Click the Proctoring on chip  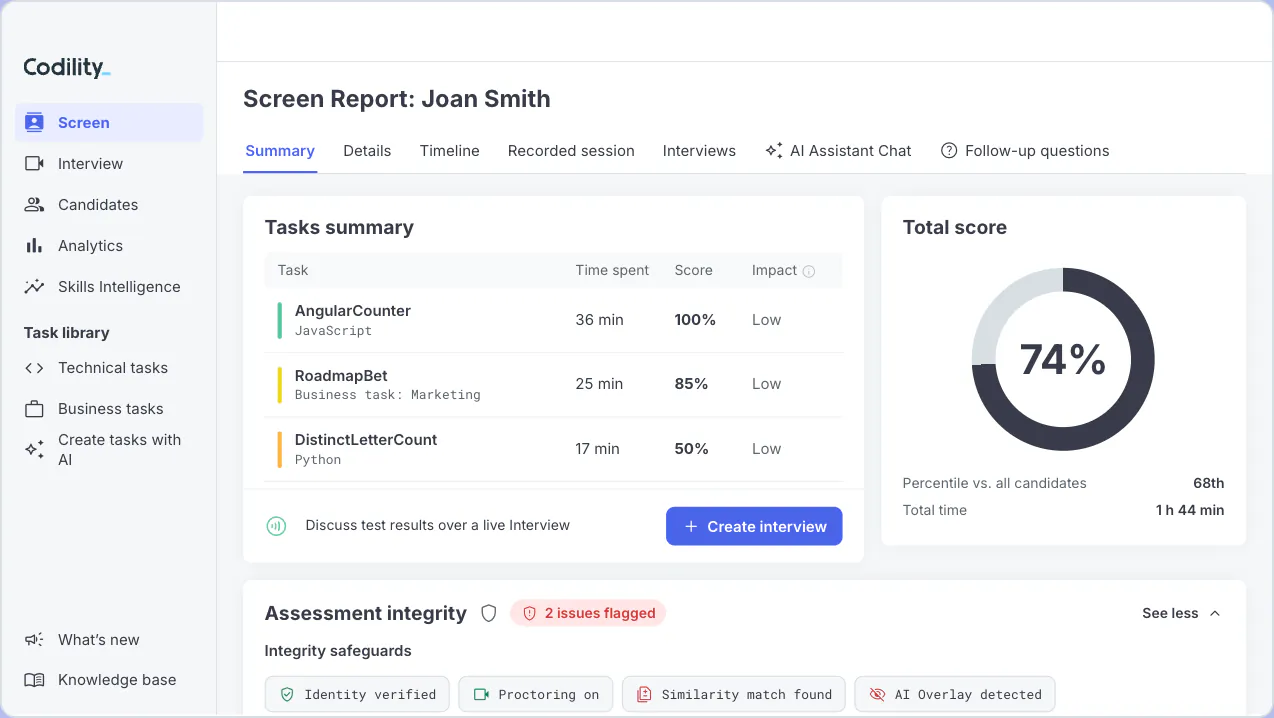[x=535, y=694]
